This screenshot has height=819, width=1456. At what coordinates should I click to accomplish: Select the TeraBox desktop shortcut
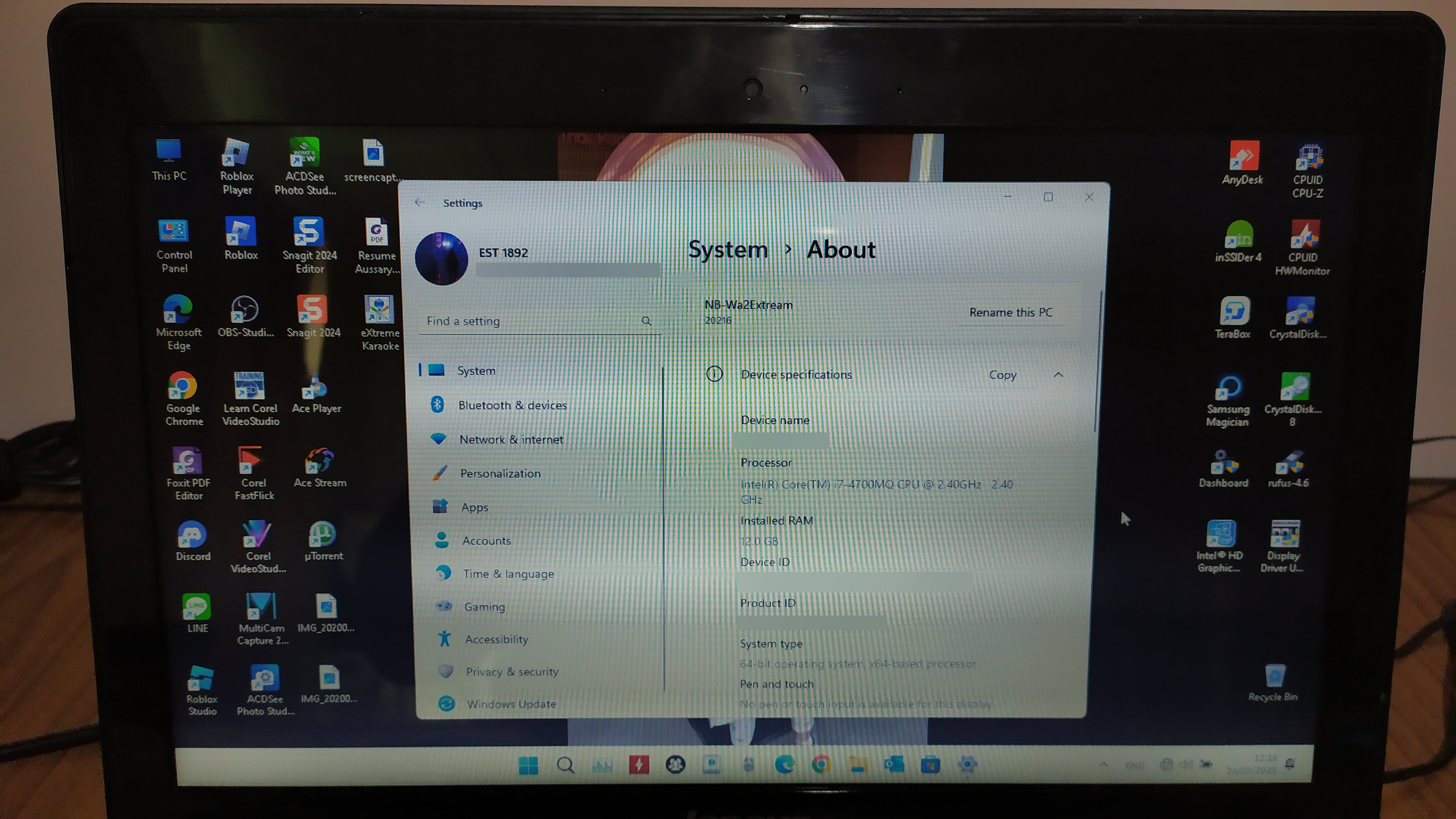1233,318
